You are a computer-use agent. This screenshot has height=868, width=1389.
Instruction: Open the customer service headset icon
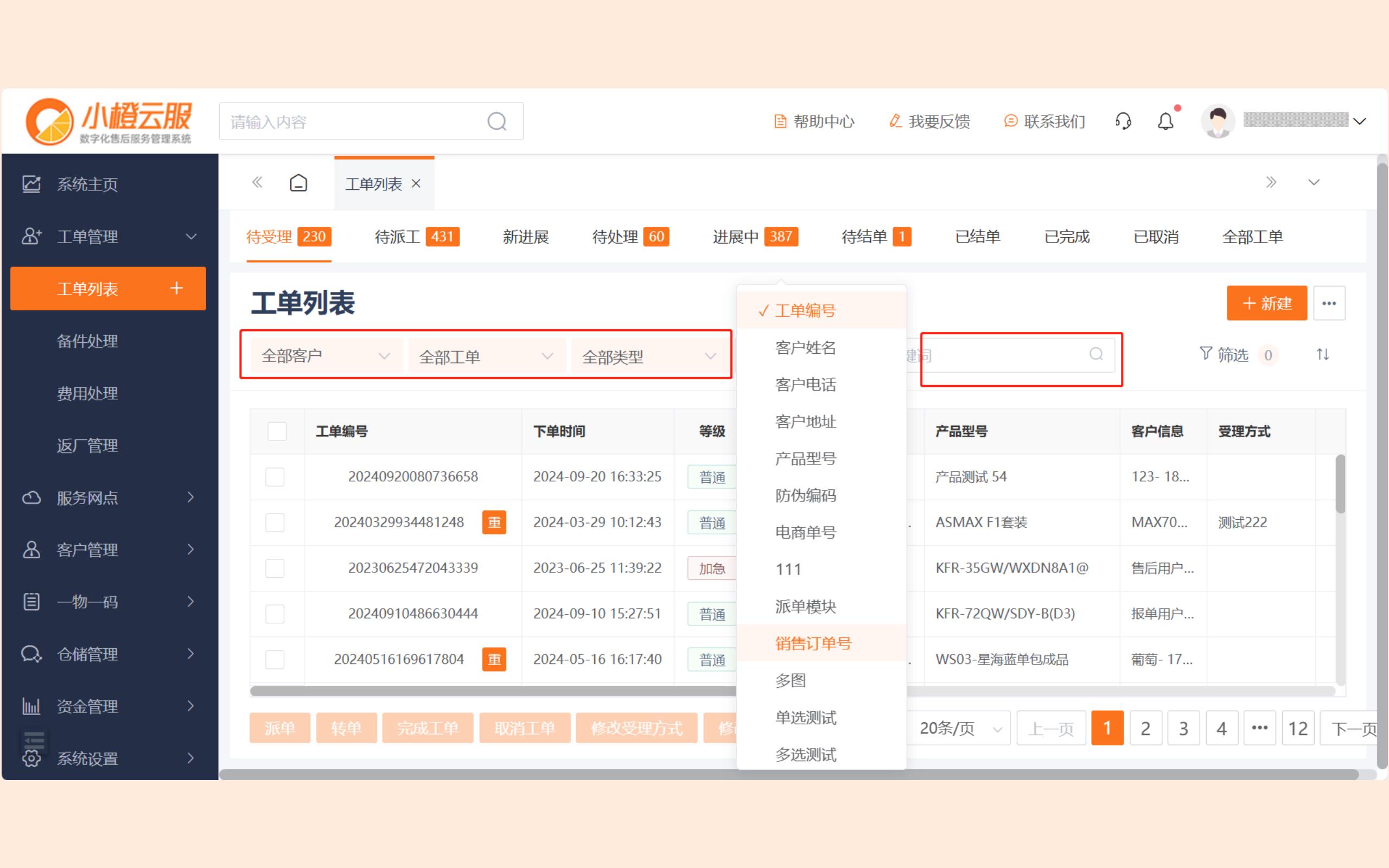(1123, 121)
